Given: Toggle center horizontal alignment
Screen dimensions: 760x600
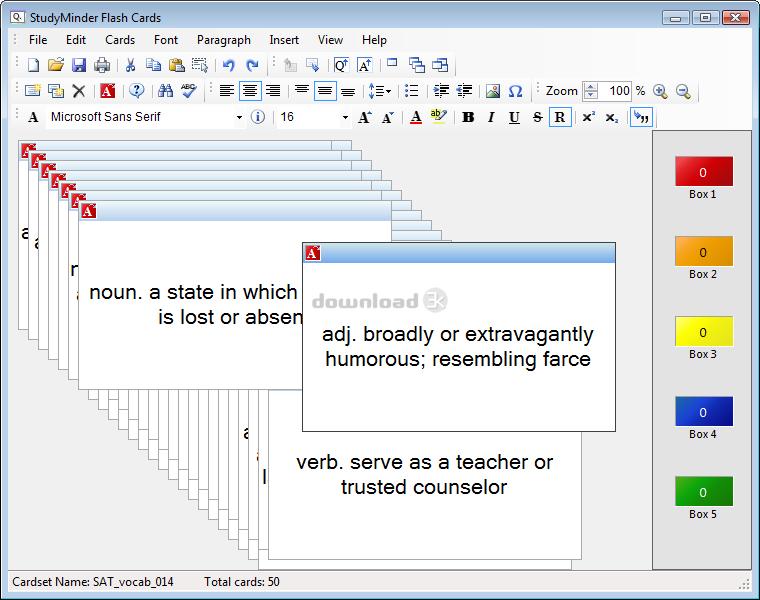Looking at the screenshot, I should (x=250, y=91).
